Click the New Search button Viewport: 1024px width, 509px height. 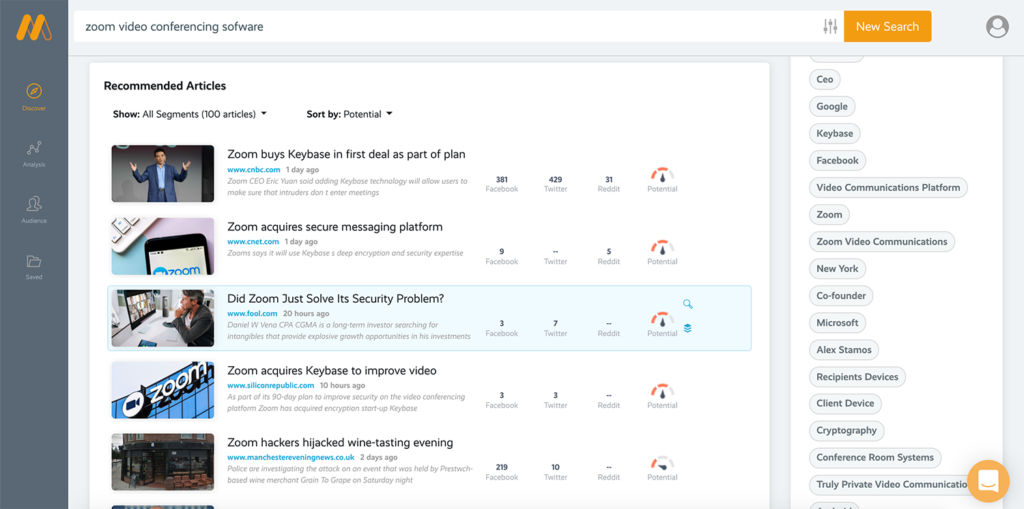click(x=888, y=27)
